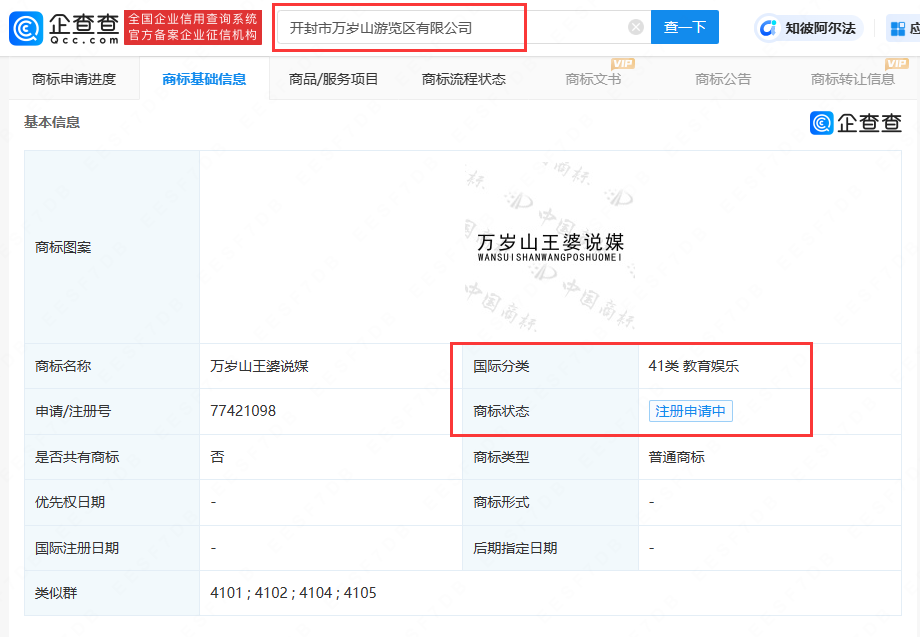This screenshot has height=637, width=920.
Task: Open the 商品/服务项目 tab
Action: 333,77
